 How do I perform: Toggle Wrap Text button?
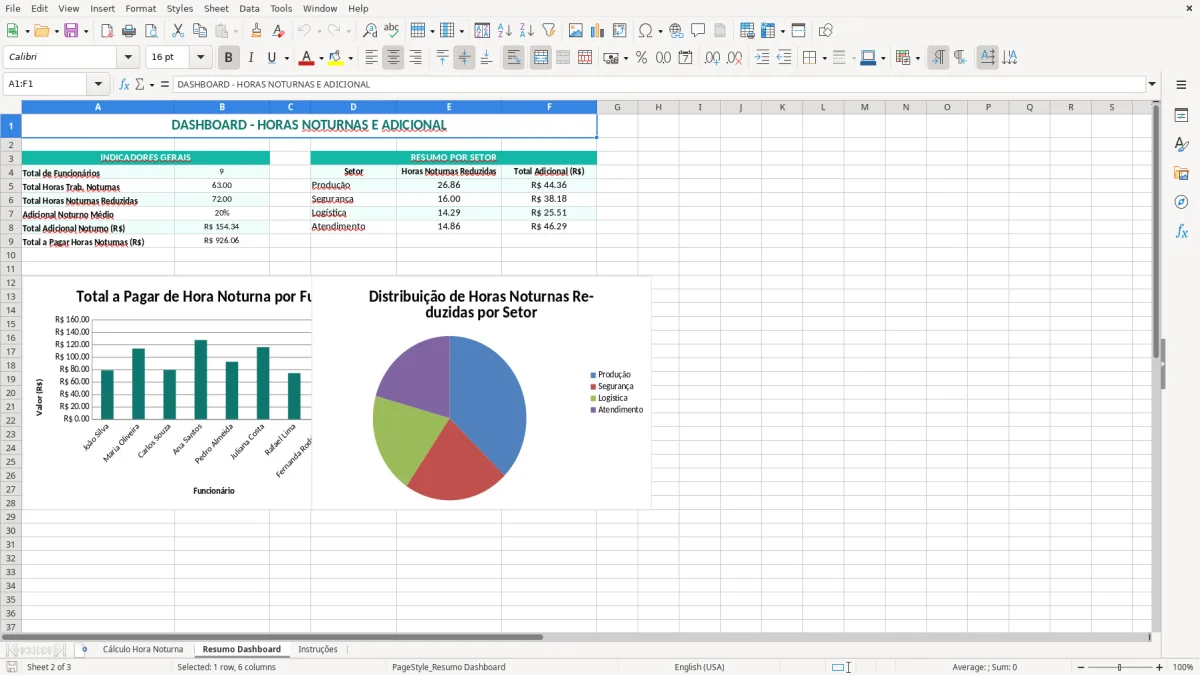pos(513,58)
